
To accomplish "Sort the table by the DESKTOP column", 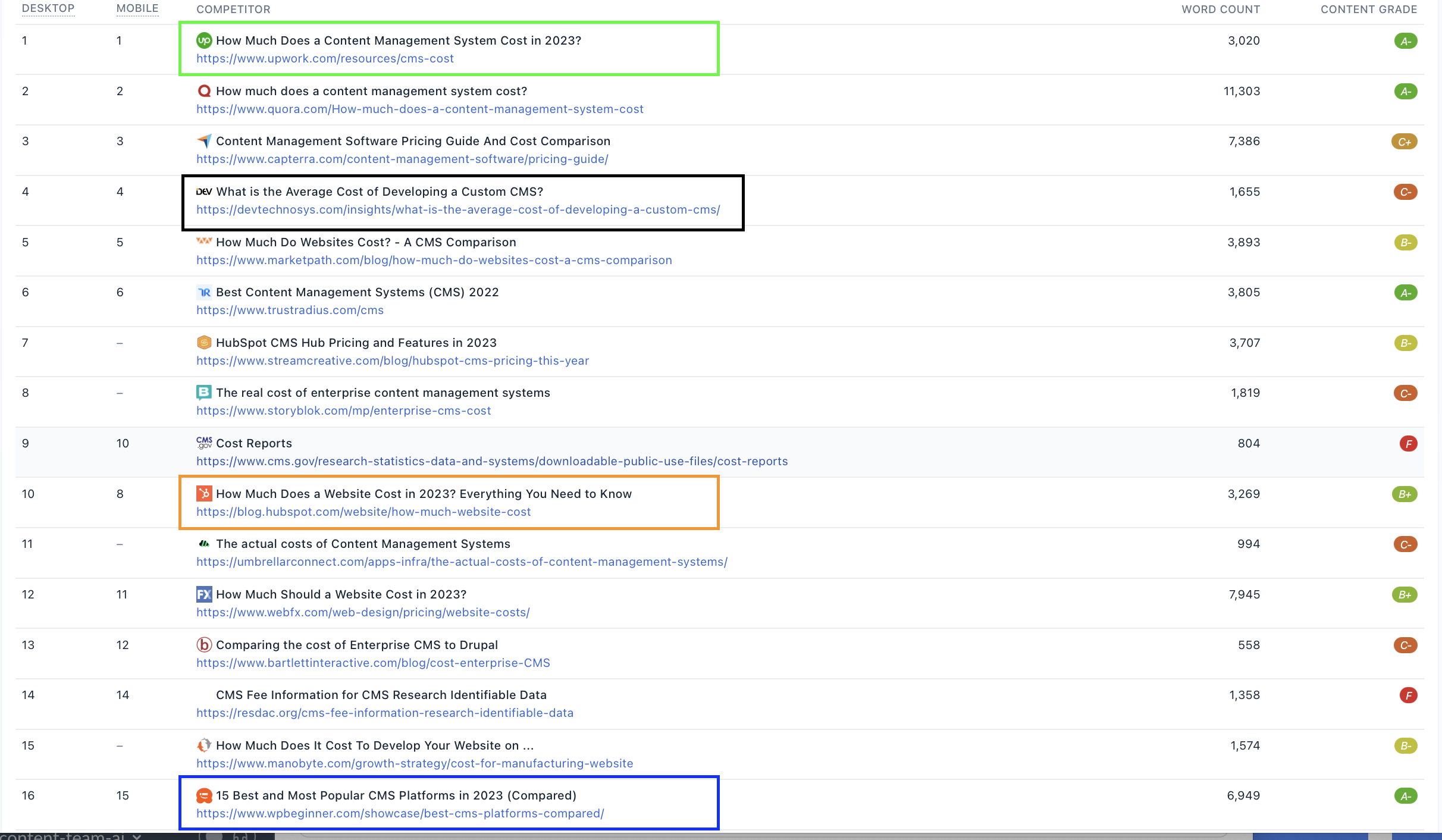I will tap(48, 8).
